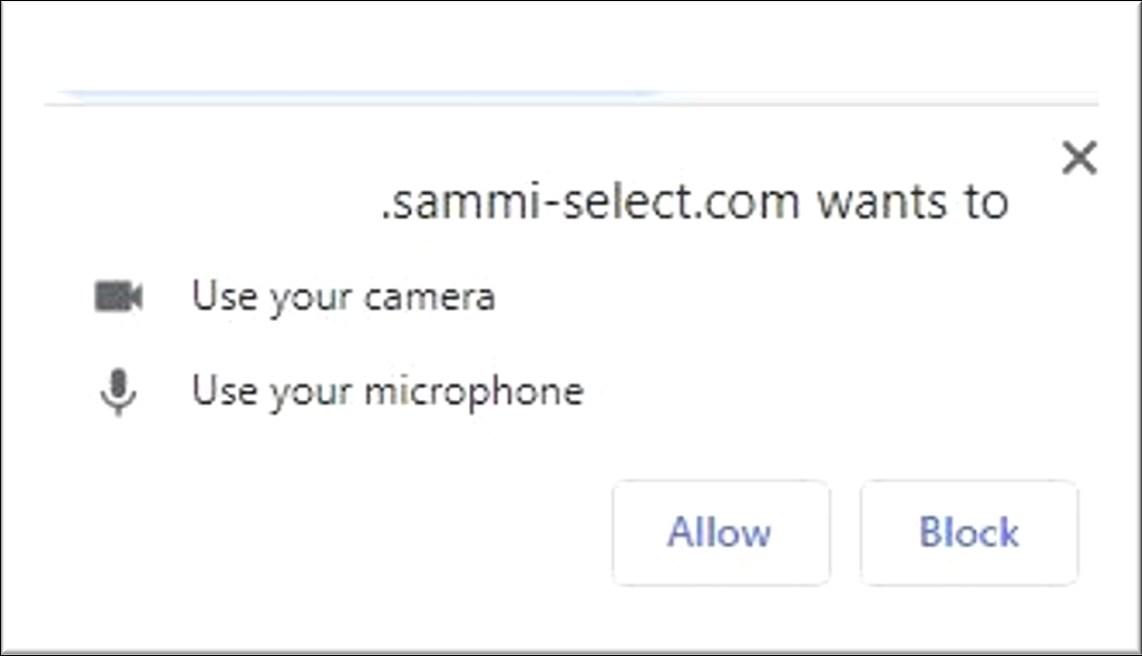Click the blue loading progress bar
Screen dimensions: 1142x656
point(360,96)
